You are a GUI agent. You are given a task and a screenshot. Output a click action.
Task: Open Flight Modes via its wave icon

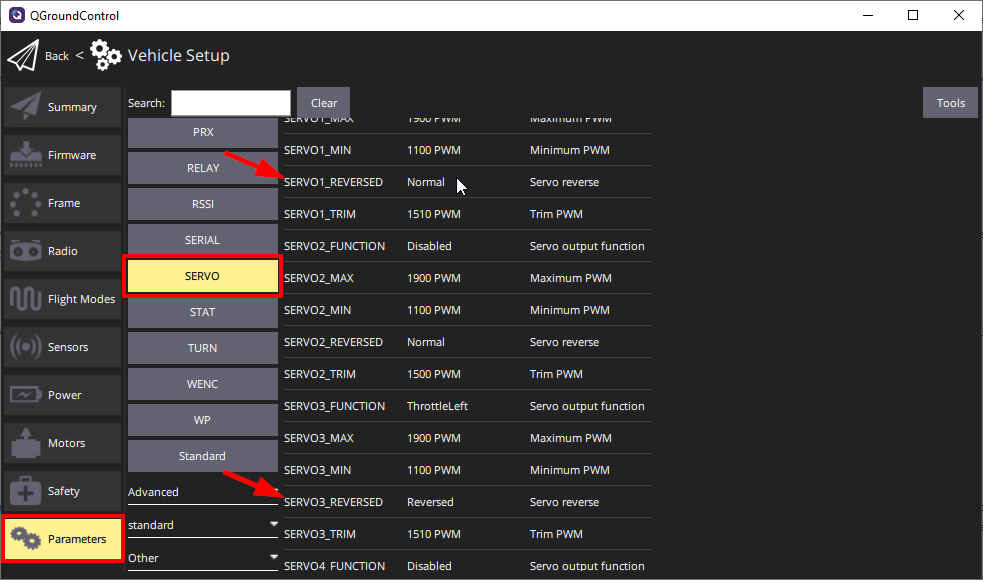25,299
